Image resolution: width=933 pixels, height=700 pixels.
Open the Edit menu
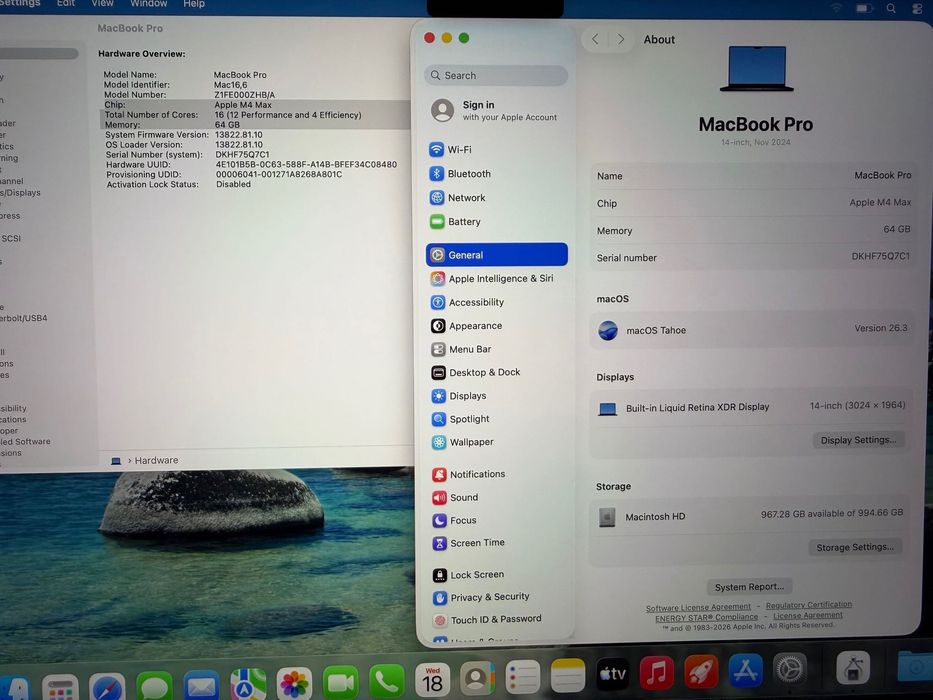point(65,4)
